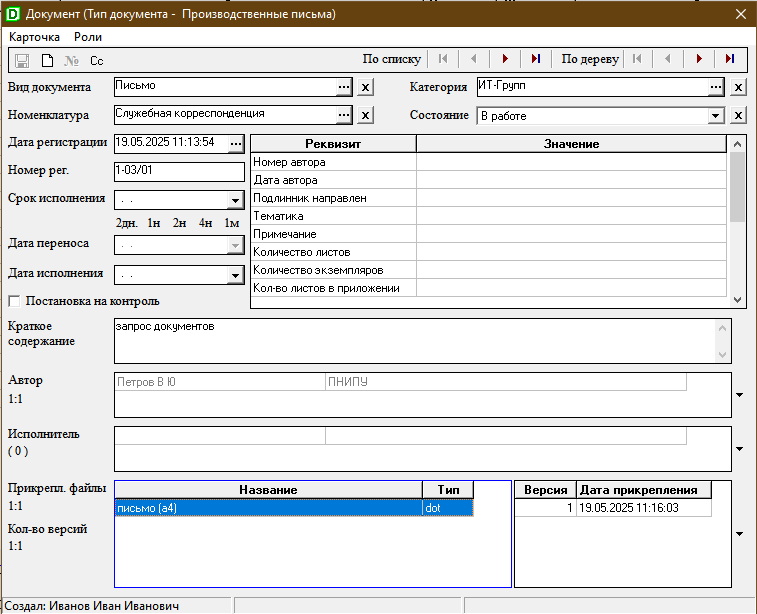Select the attached file письмо (a4)
This screenshot has height=614, width=757.
267,508
